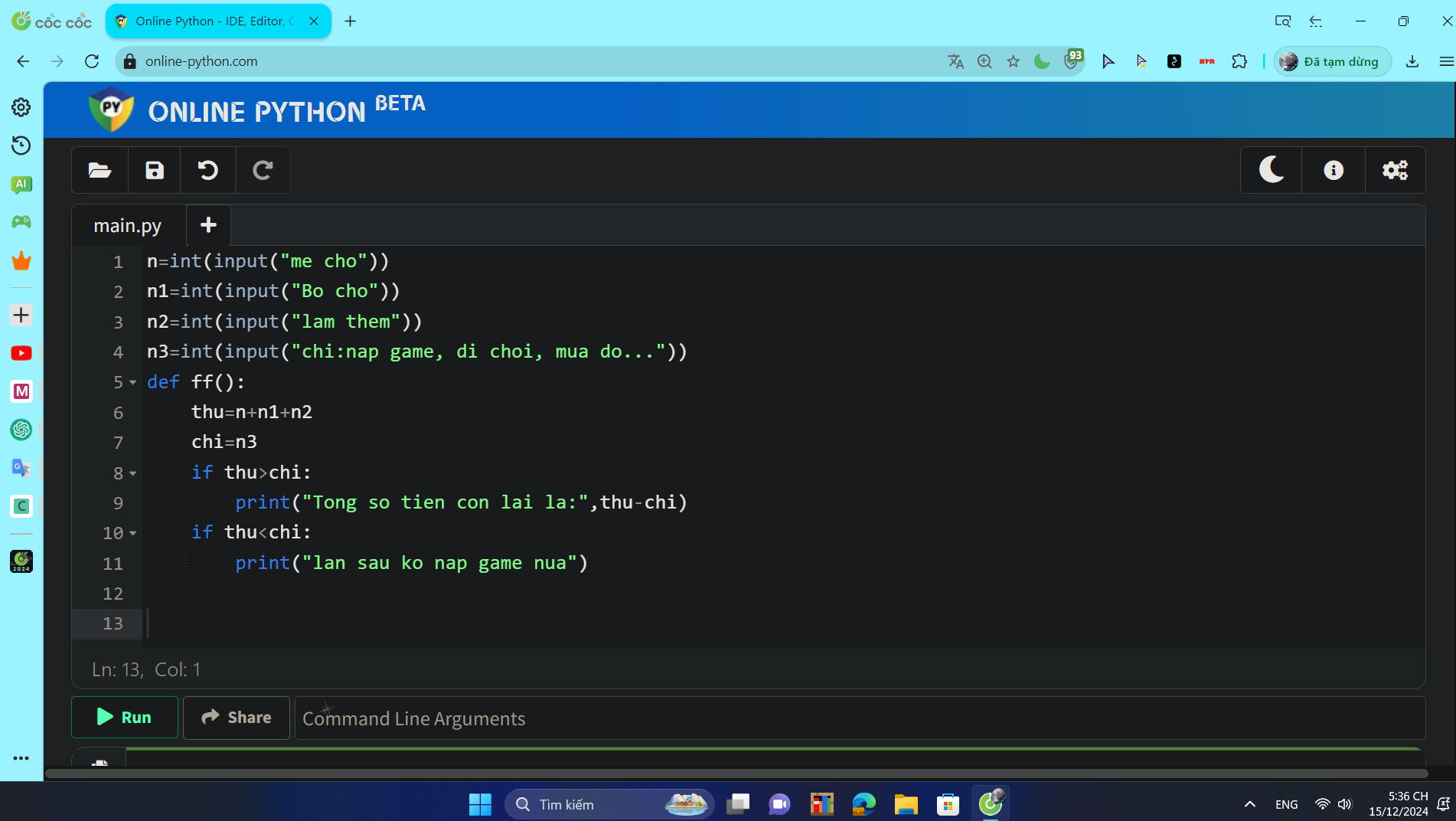Open ChatGPT from the sidebar
The height and width of the screenshot is (821, 1456).
coord(21,430)
